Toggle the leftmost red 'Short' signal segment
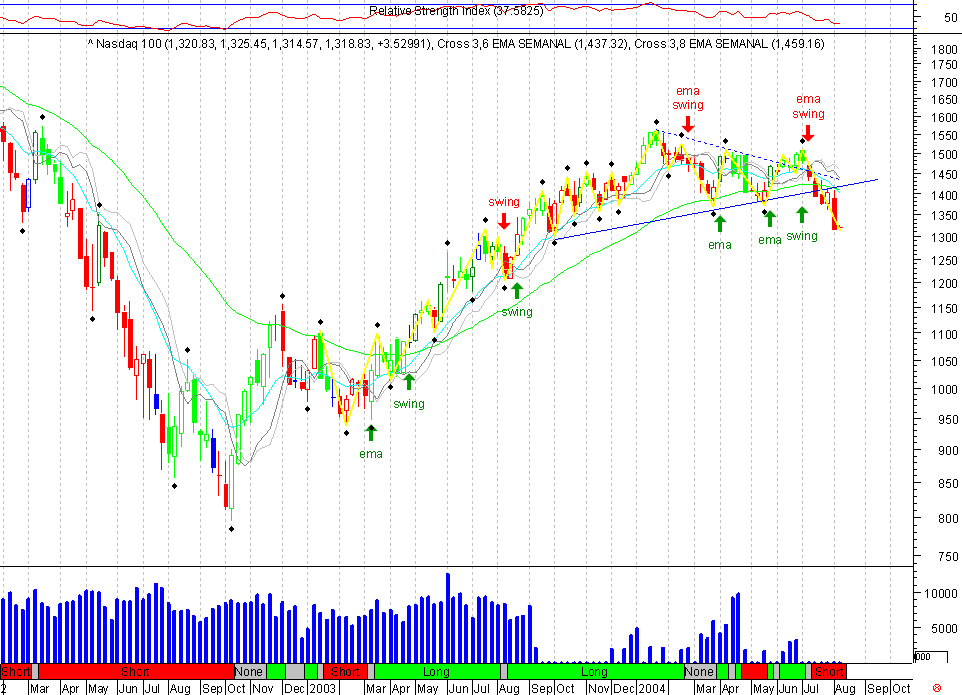The width and height of the screenshot is (962, 695). (14, 672)
